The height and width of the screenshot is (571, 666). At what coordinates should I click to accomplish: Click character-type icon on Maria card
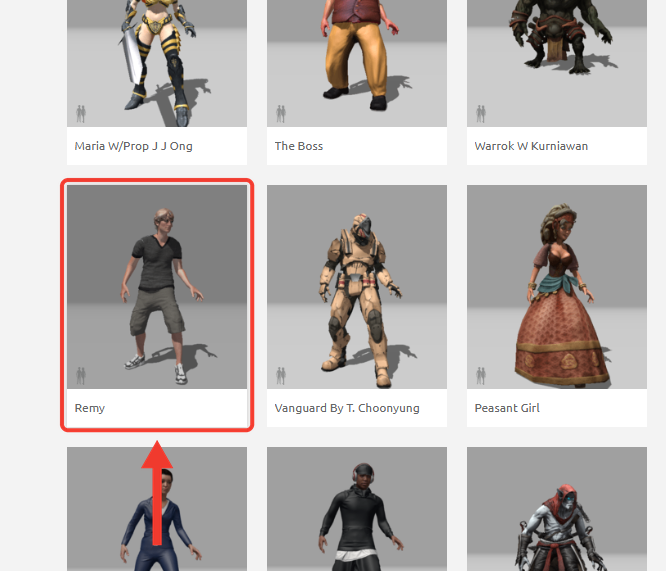point(81,114)
